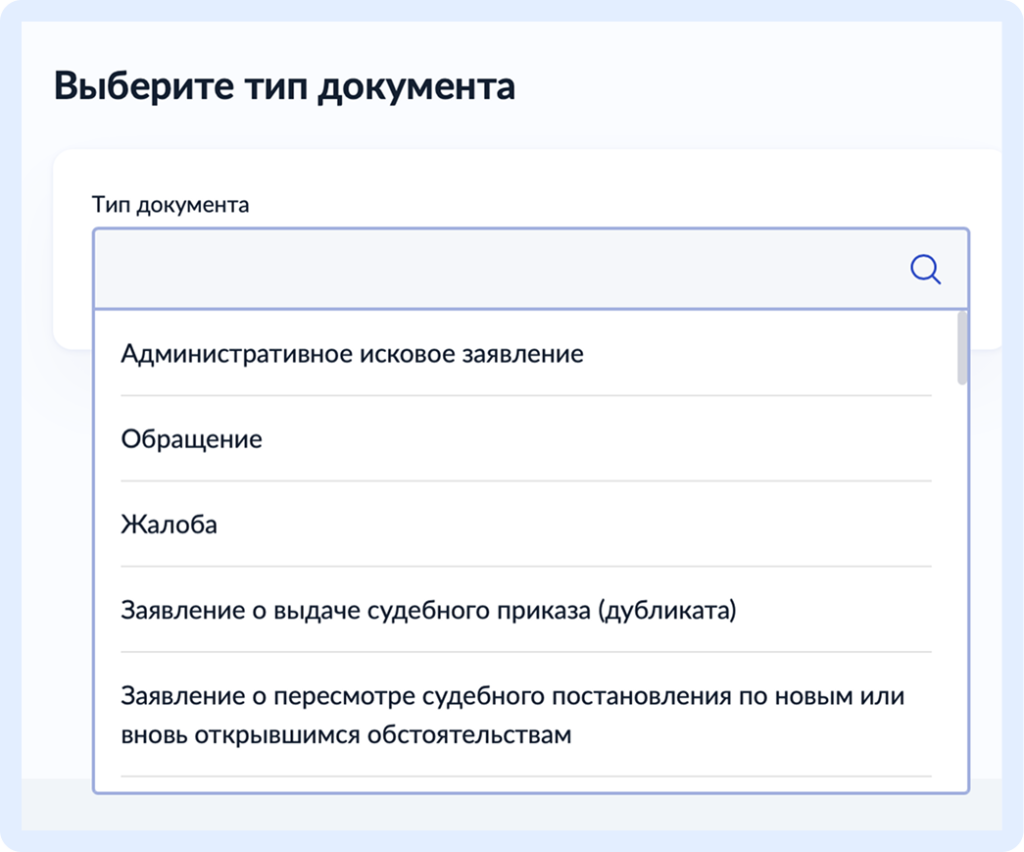Pick "Жалоба" as document type
The image size is (1024, 852).
tap(169, 524)
